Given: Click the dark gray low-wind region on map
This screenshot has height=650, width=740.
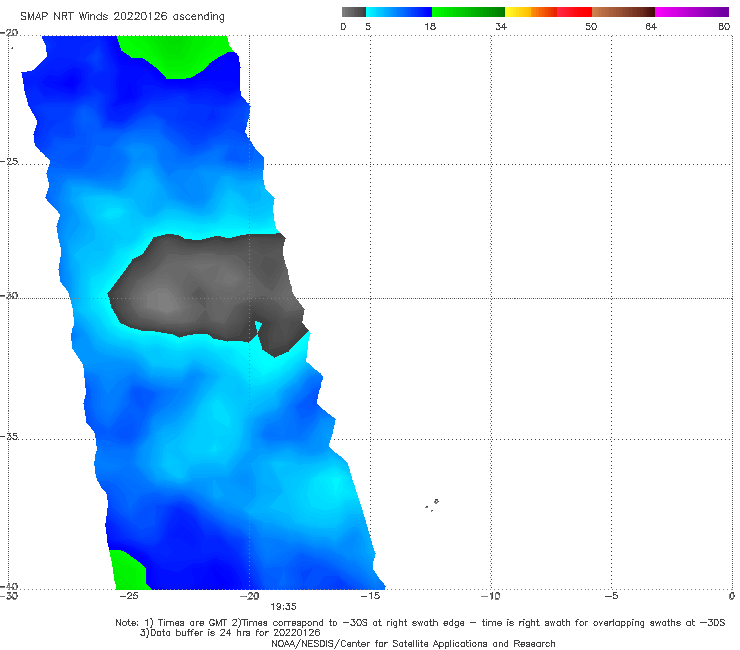Looking at the screenshot, I should point(208,293).
